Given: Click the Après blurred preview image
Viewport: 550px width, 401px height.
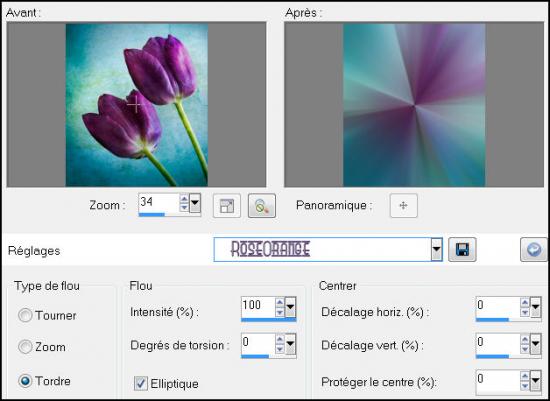Looking at the screenshot, I should 414,105.
